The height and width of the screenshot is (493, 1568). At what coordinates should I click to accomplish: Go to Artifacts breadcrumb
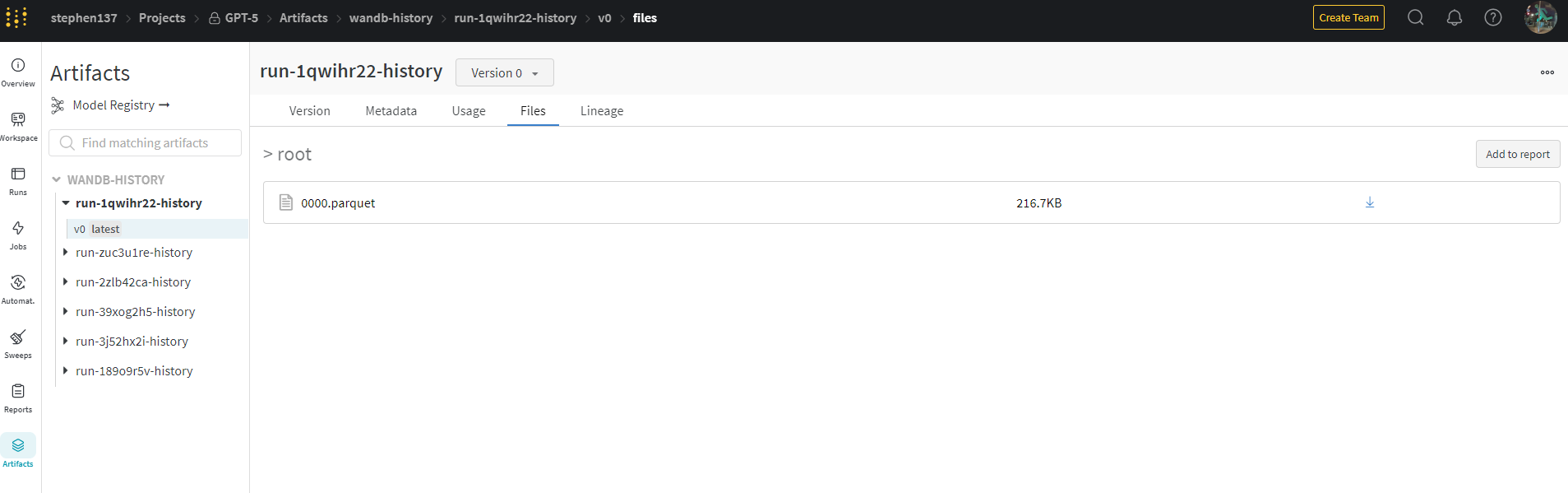(303, 18)
